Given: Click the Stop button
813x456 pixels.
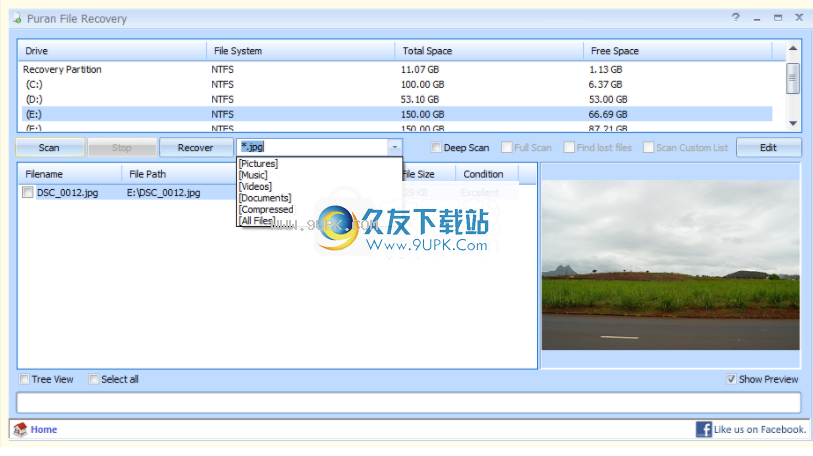Looking at the screenshot, I should (x=122, y=147).
